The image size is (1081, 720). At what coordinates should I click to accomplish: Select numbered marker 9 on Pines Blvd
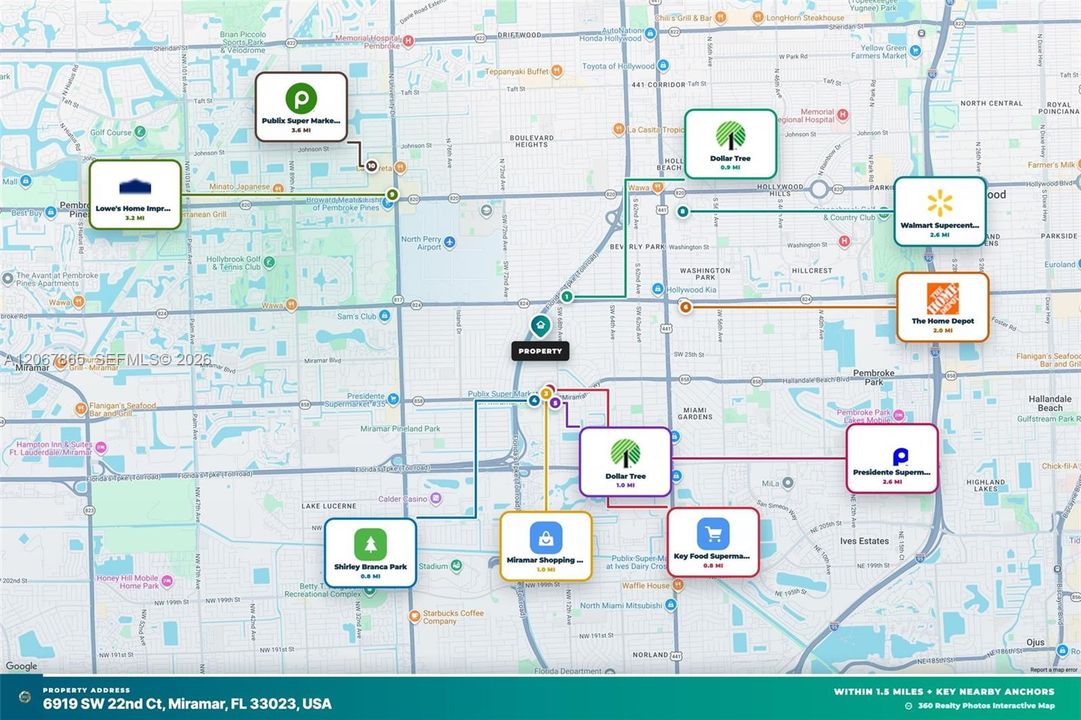[x=392, y=195]
